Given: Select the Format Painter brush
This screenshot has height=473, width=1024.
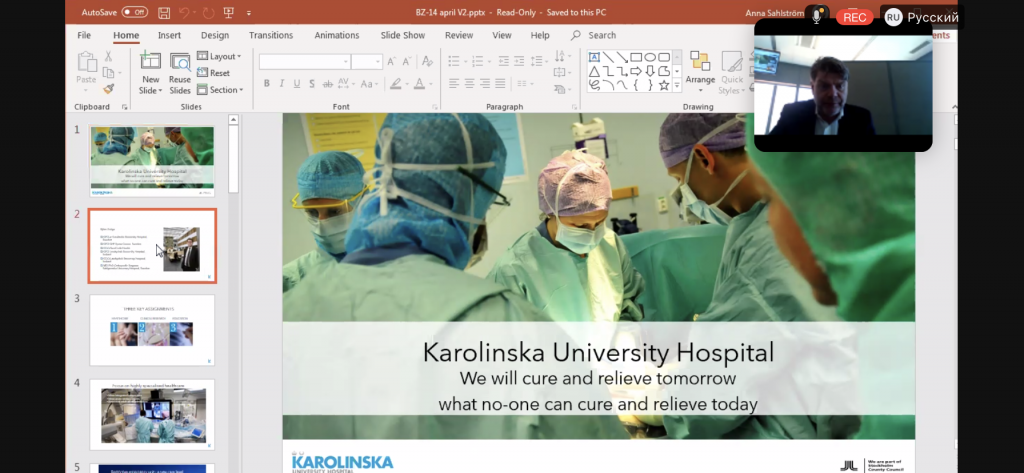Looking at the screenshot, I should tap(108, 89).
